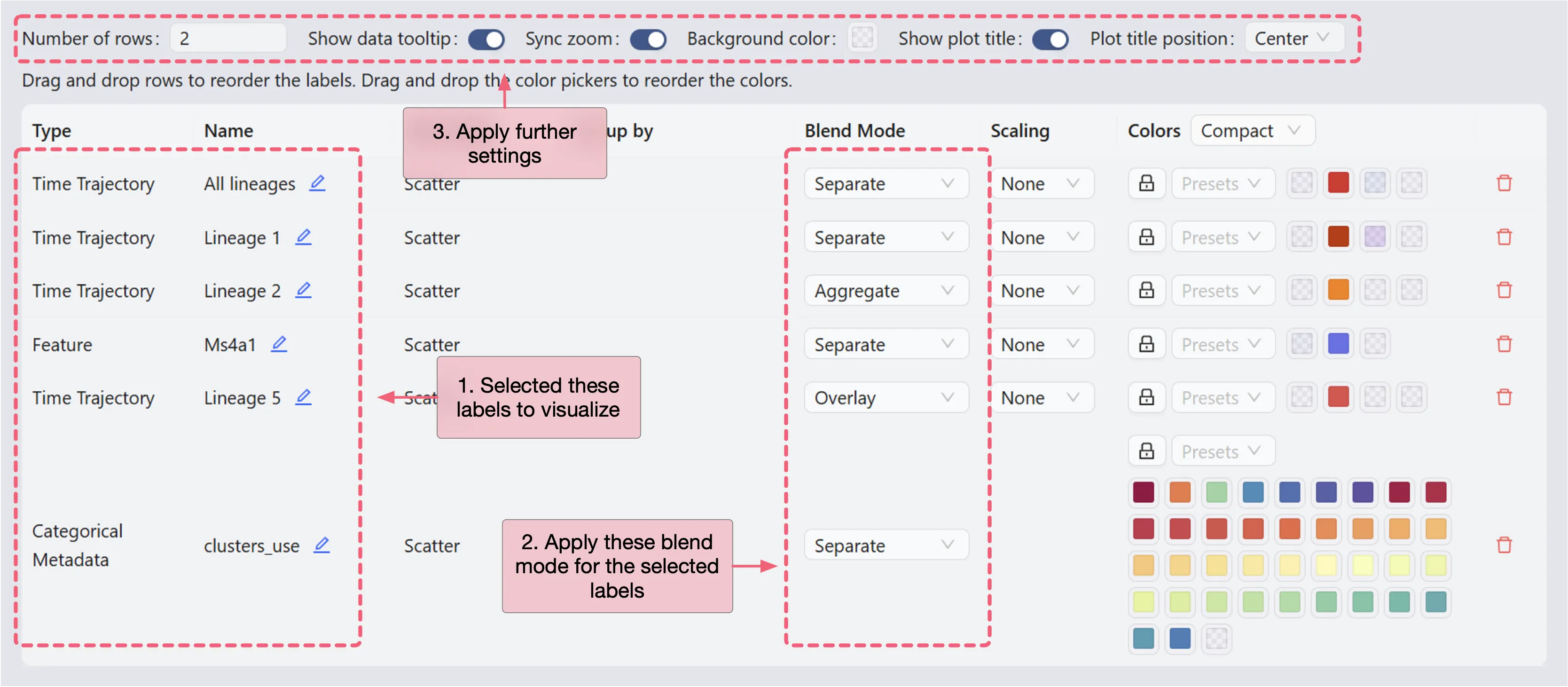This screenshot has width=1568, height=687.
Task: Click edit pencil next to clusters_use
Action: tap(321, 545)
